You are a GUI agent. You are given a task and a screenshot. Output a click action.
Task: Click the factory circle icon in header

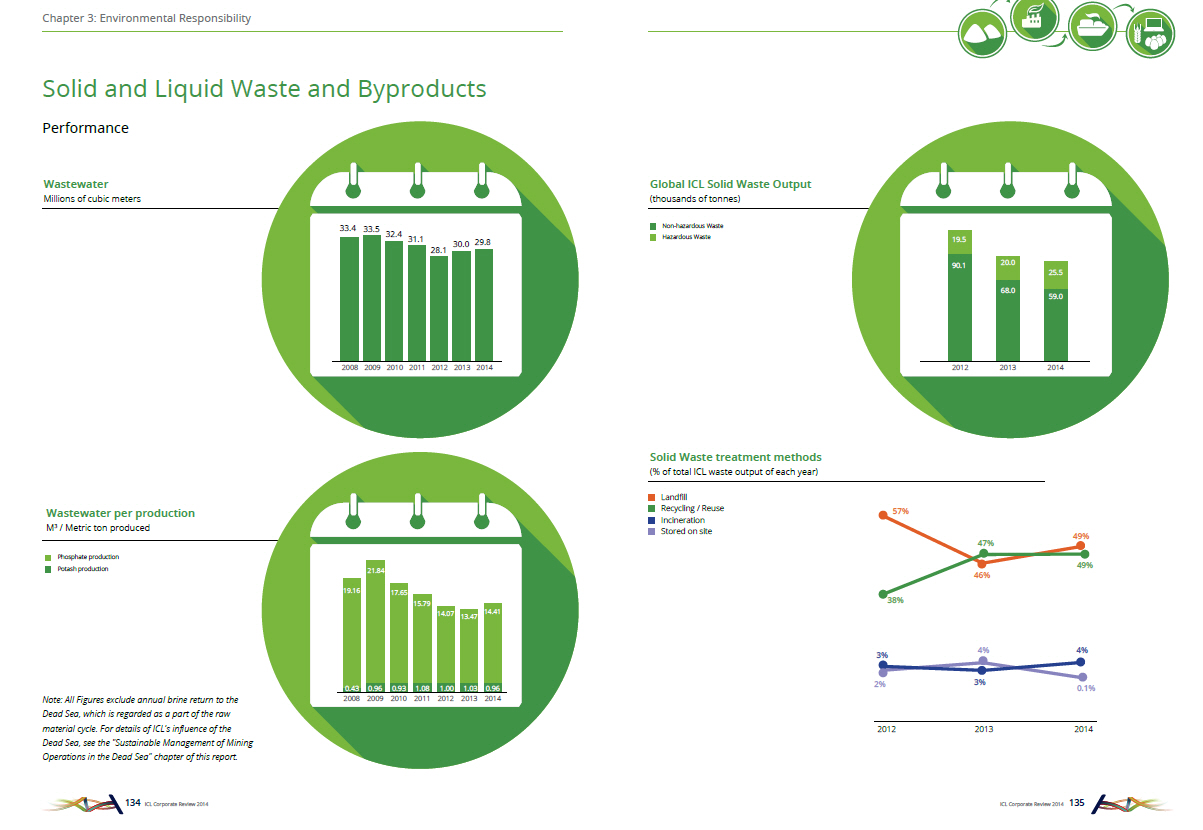point(1036,18)
